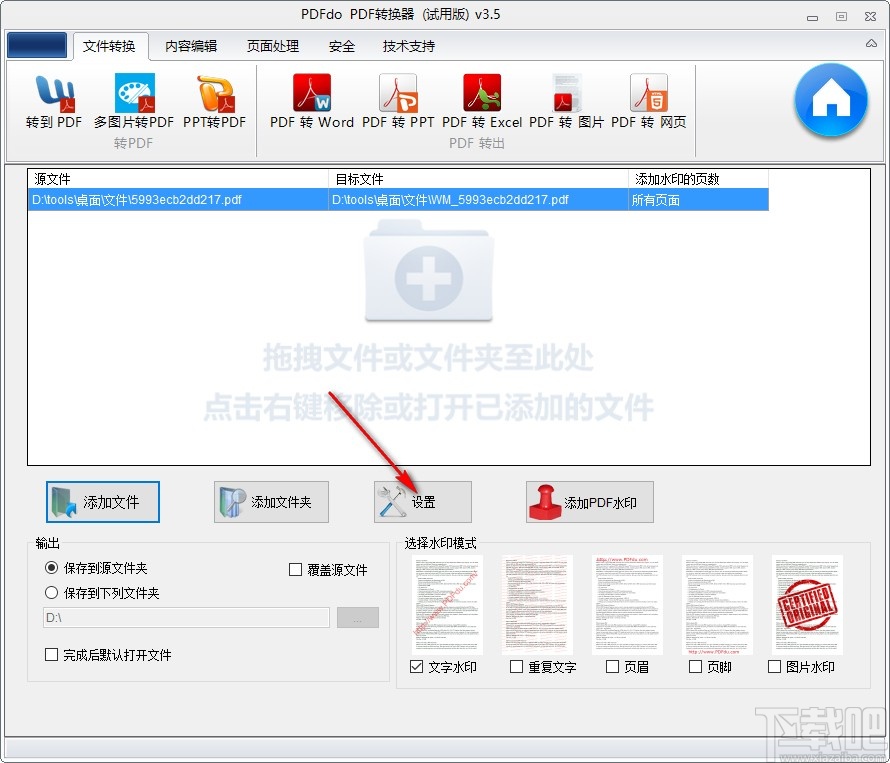
Task: Pick the 页眉 preview thumbnail
Action: 627,605
